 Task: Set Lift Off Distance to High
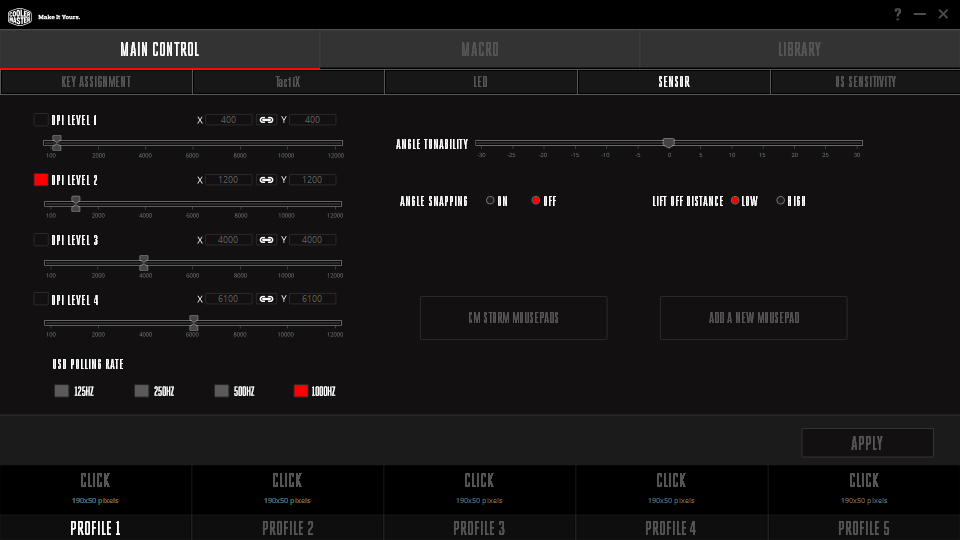(x=781, y=201)
